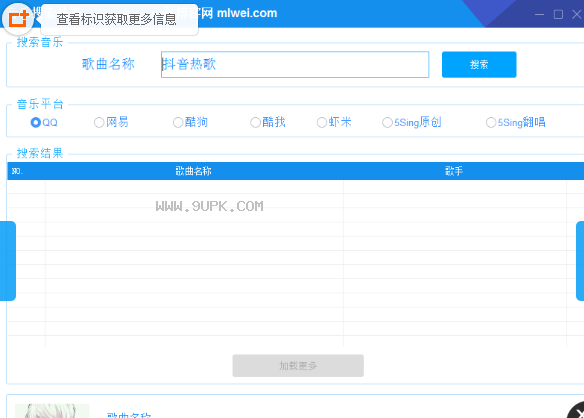Click the 歌曲名称 label beside the search field
The width and height of the screenshot is (584, 418).
pyautogui.click(x=108, y=64)
